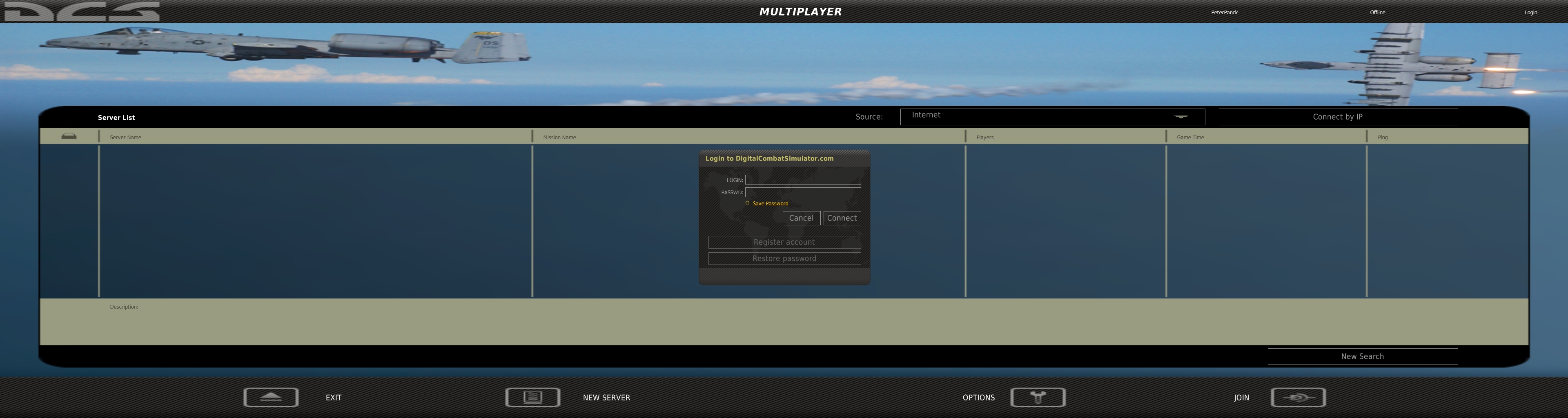
Task: Click the Register account button
Action: (x=784, y=242)
